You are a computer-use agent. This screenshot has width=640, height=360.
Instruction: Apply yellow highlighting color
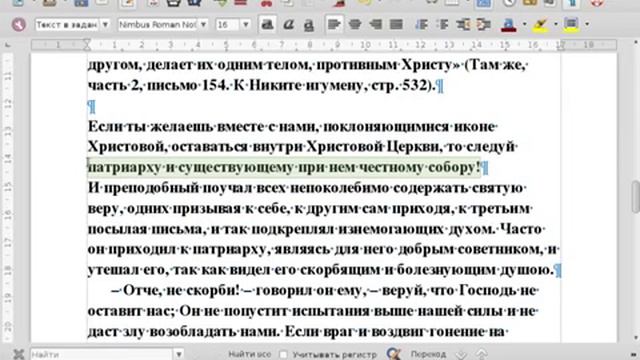point(540,24)
